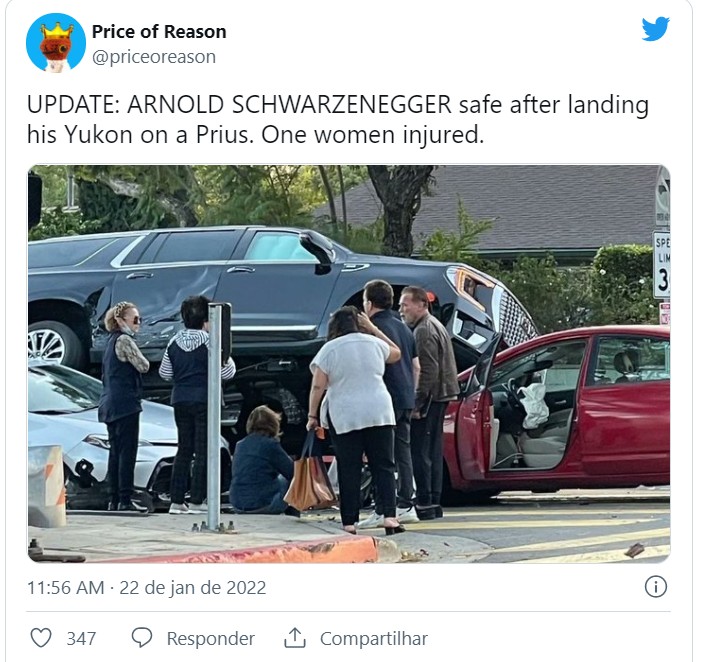Click the reply speech bubble icon
This screenshot has height=662, width=710.
[x=142, y=638]
